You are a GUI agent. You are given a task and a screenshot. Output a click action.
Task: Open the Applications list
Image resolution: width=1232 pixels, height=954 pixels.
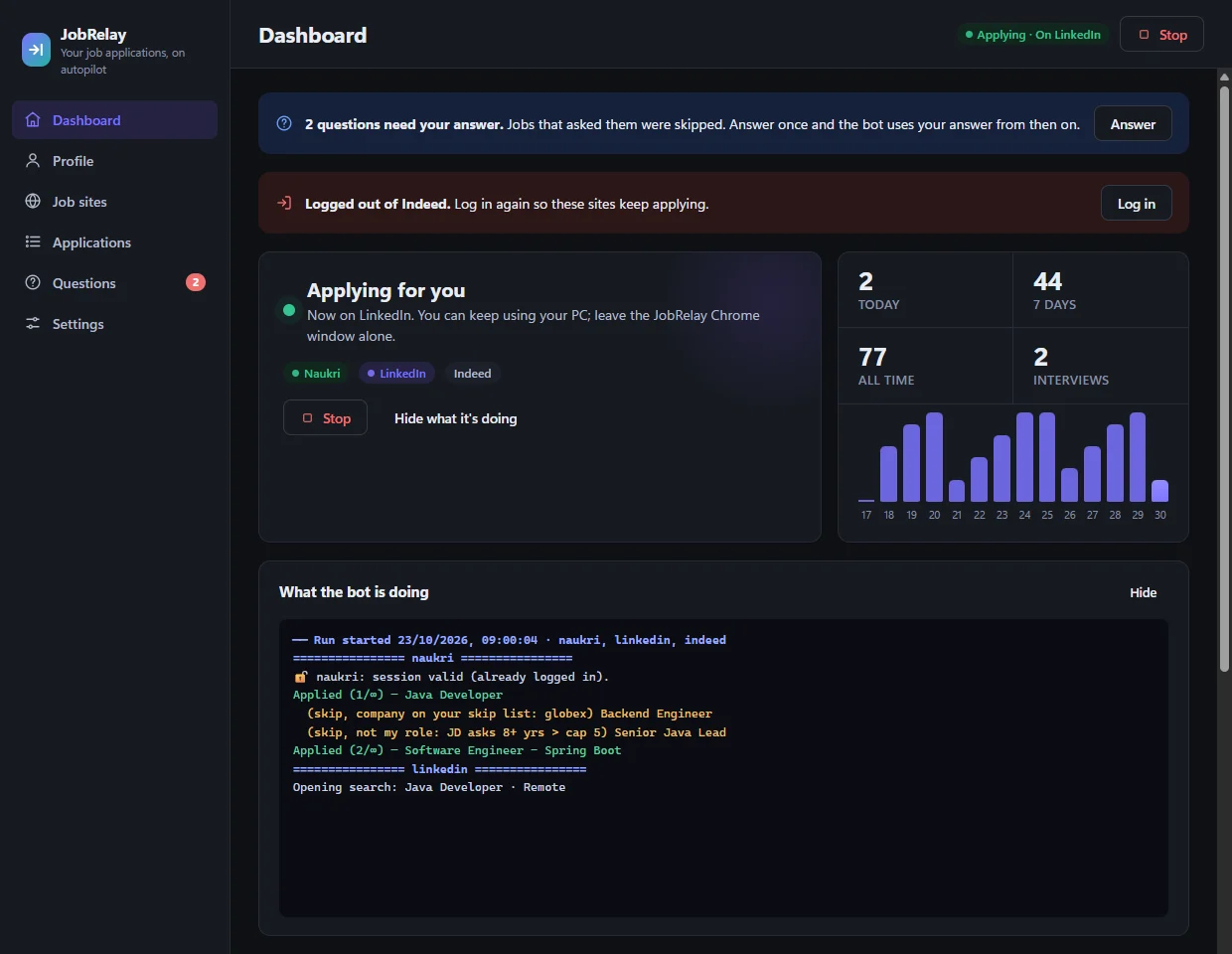coord(114,242)
